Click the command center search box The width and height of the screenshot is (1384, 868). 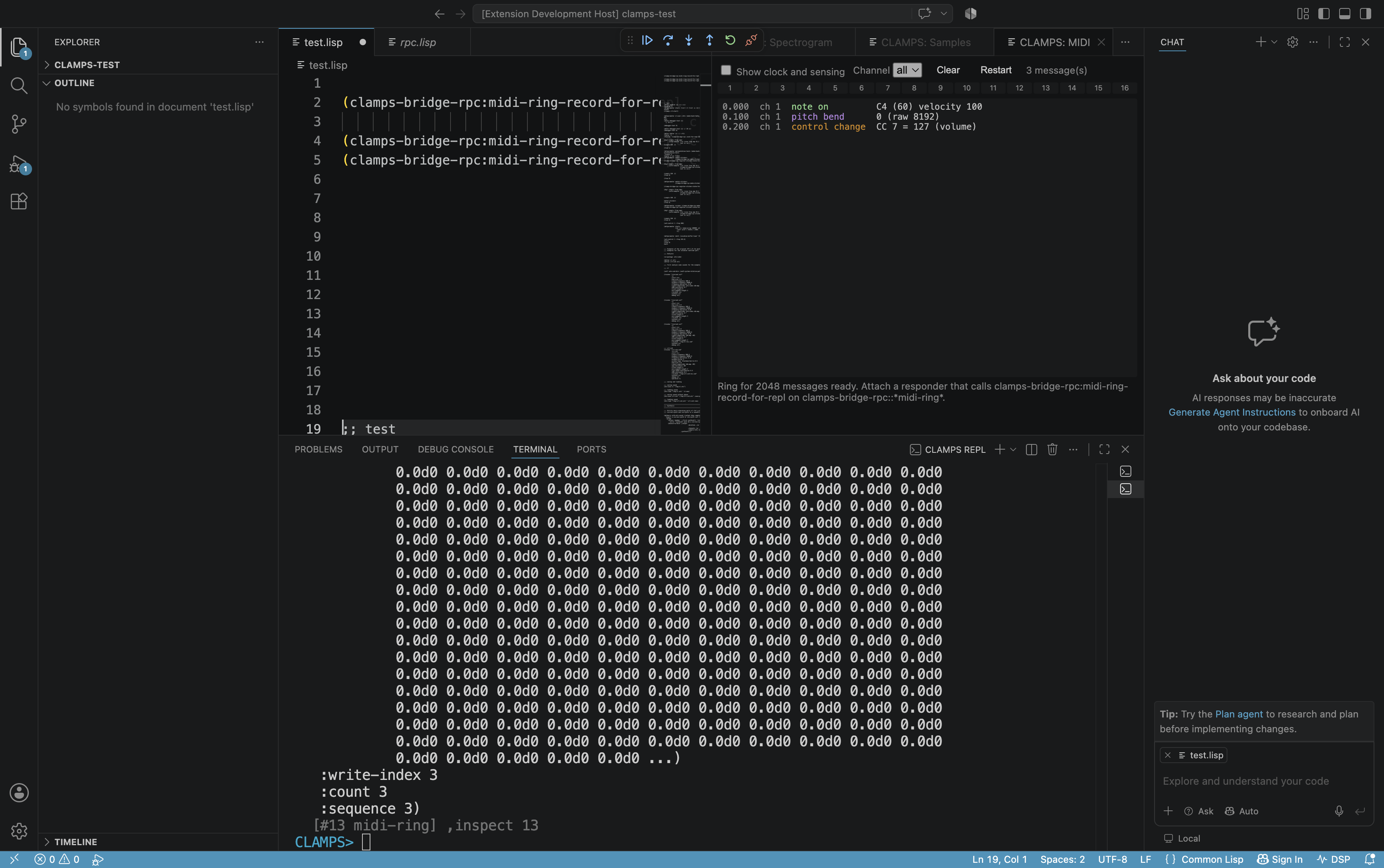692,14
